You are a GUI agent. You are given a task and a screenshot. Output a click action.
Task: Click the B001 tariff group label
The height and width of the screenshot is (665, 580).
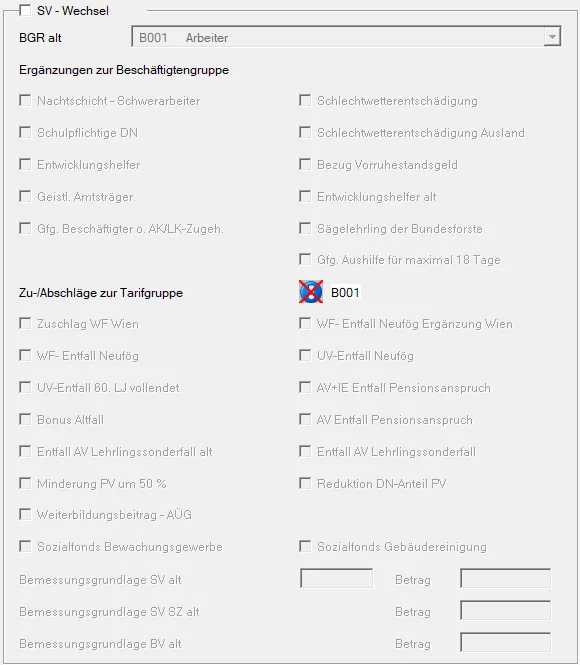point(345,292)
